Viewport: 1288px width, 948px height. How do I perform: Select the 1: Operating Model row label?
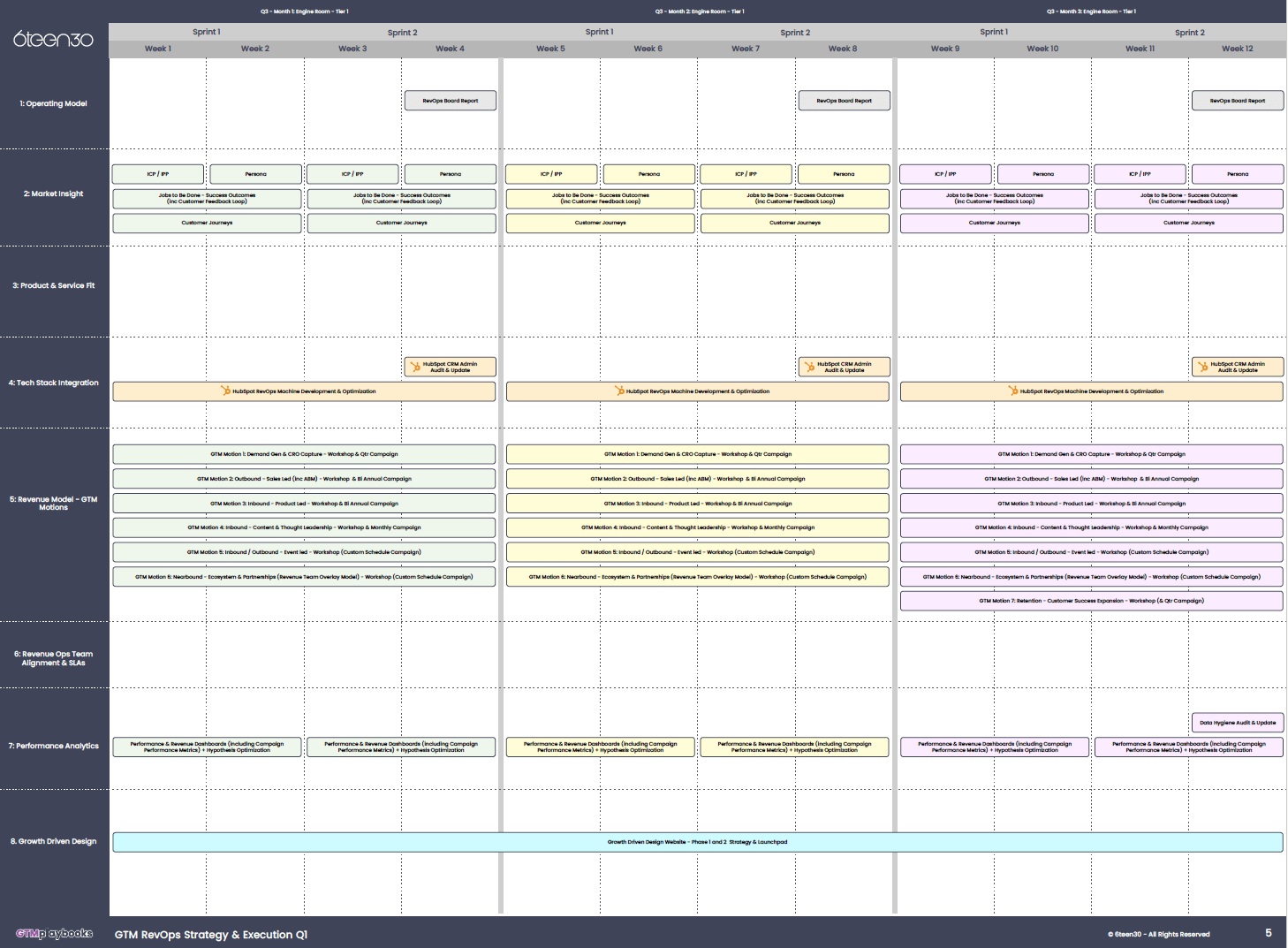click(54, 103)
